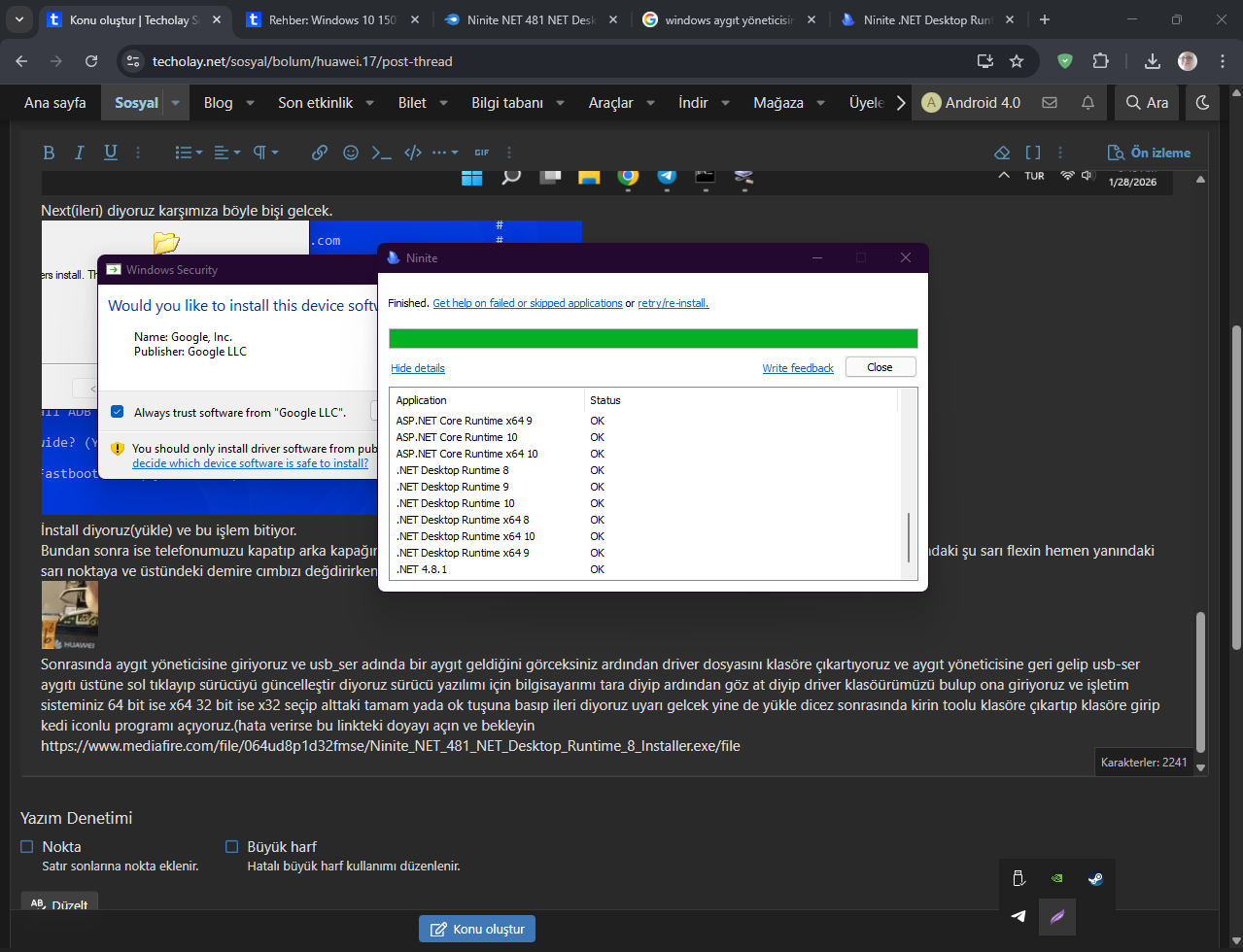Open the GIF picker in the toolbar
The width and height of the screenshot is (1243, 952).
tap(482, 153)
